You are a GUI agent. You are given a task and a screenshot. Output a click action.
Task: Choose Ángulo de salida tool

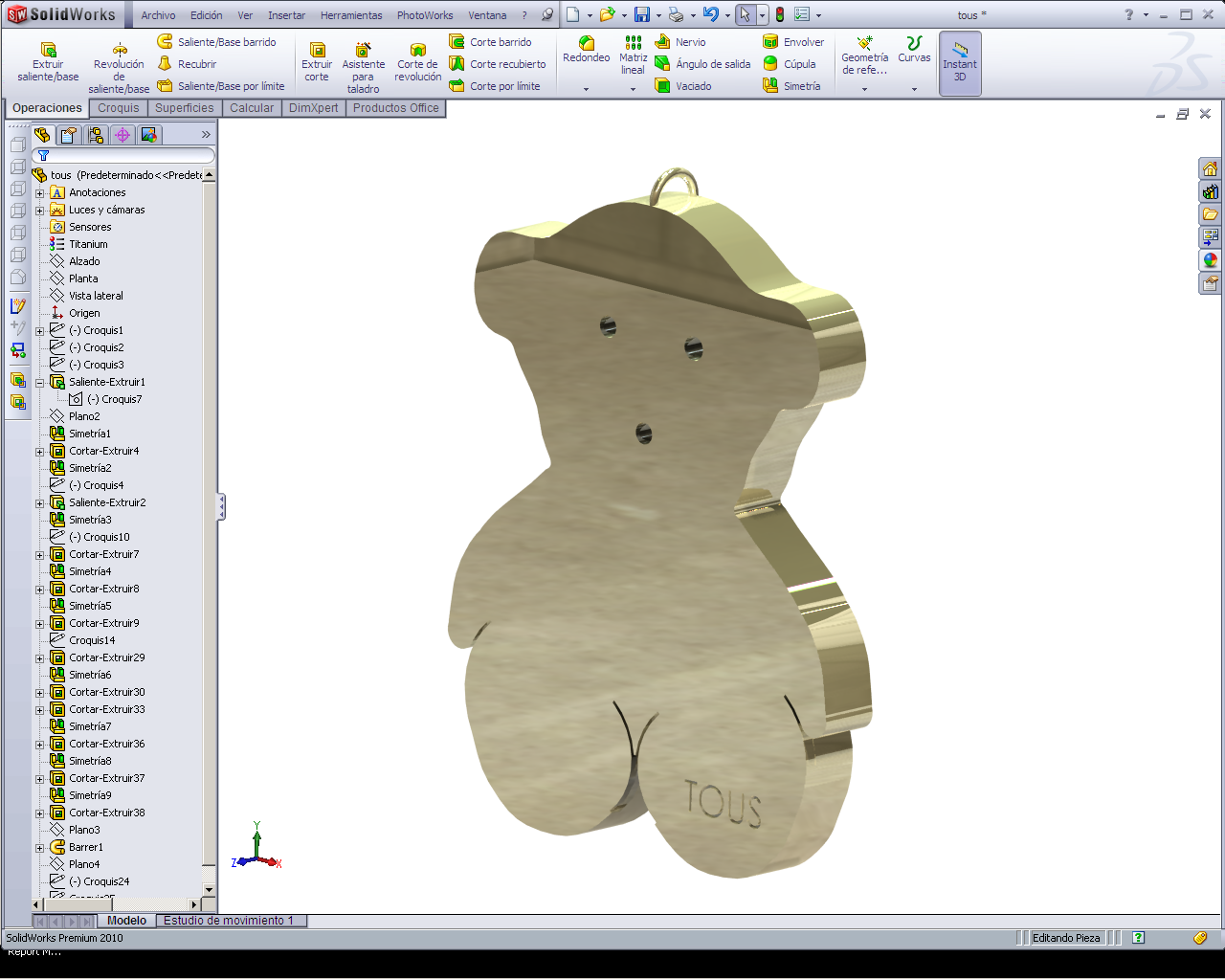click(x=702, y=64)
